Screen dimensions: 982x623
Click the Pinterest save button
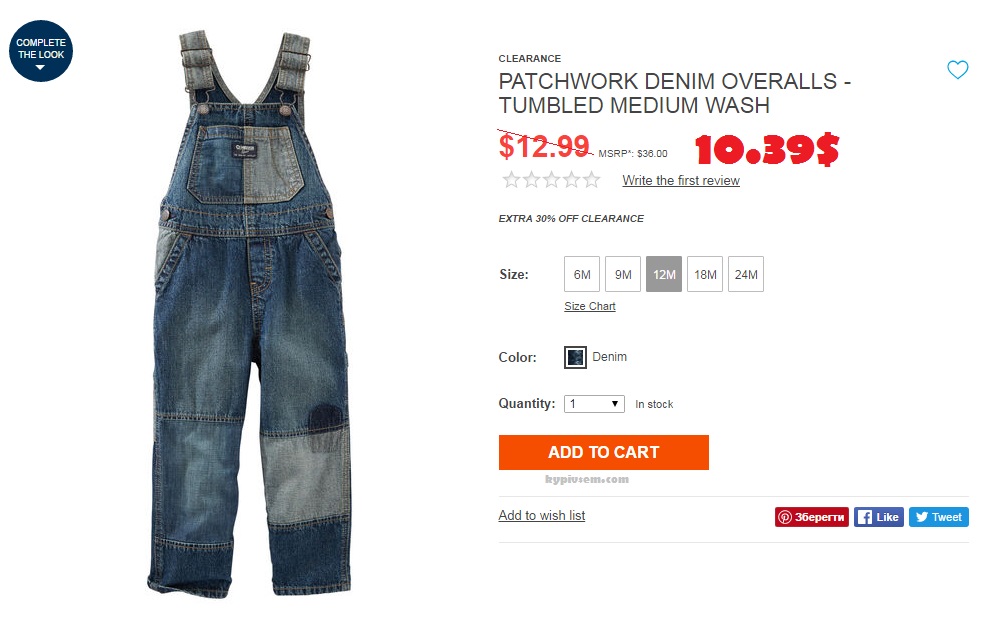pos(812,517)
